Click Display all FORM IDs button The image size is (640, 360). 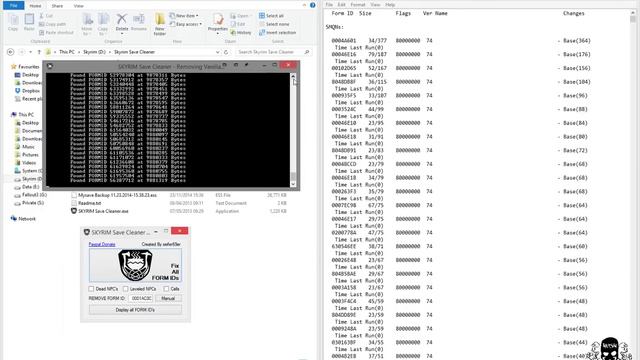tap(135, 310)
